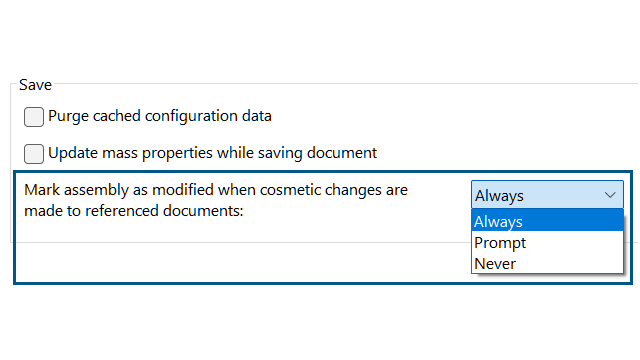Viewport: 640px width, 360px height.
Task: Click 'Always' text in combo box field
Action: [x=499, y=196]
